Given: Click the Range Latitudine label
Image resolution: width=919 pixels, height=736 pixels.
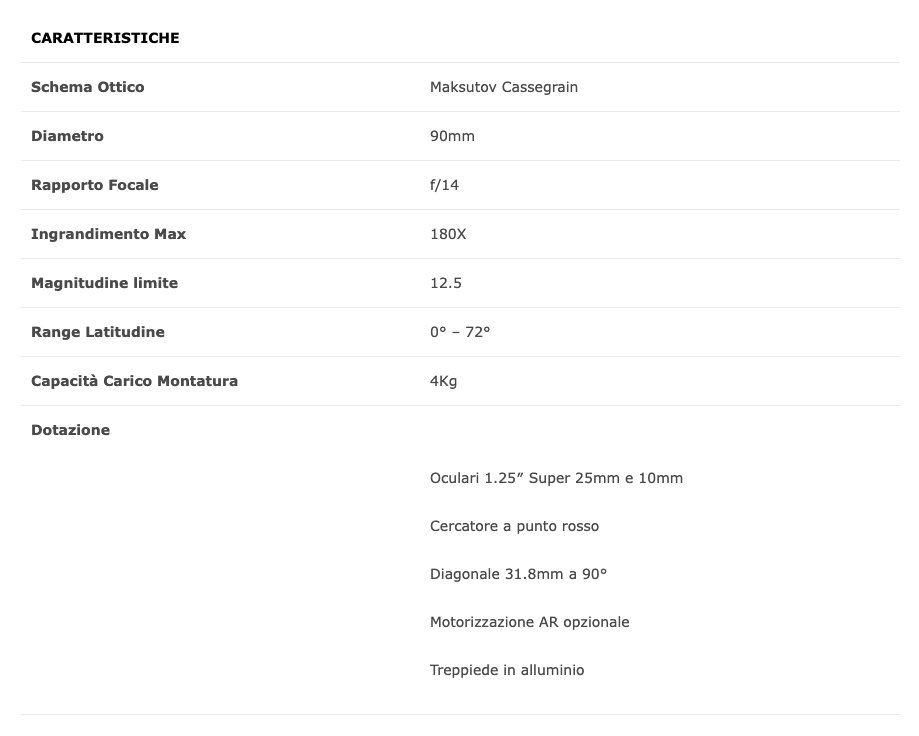Looking at the screenshot, I should click(98, 332).
